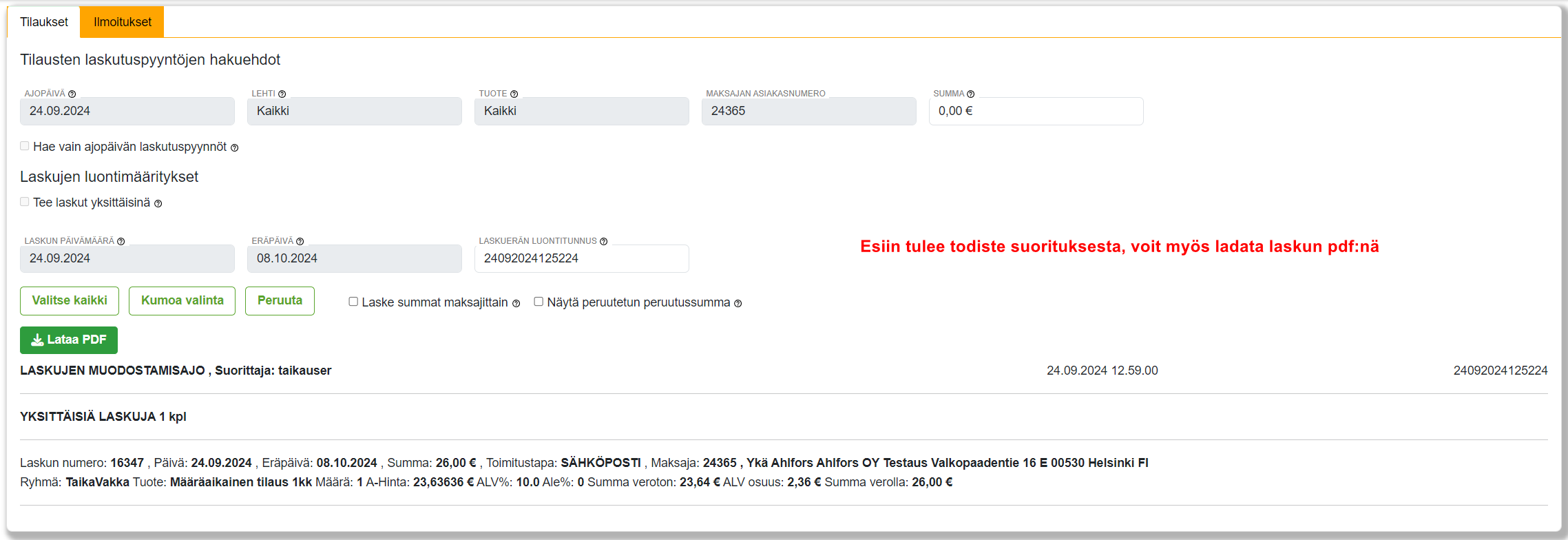
Task: Click the Ajopäivä date field
Action: [127, 111]
